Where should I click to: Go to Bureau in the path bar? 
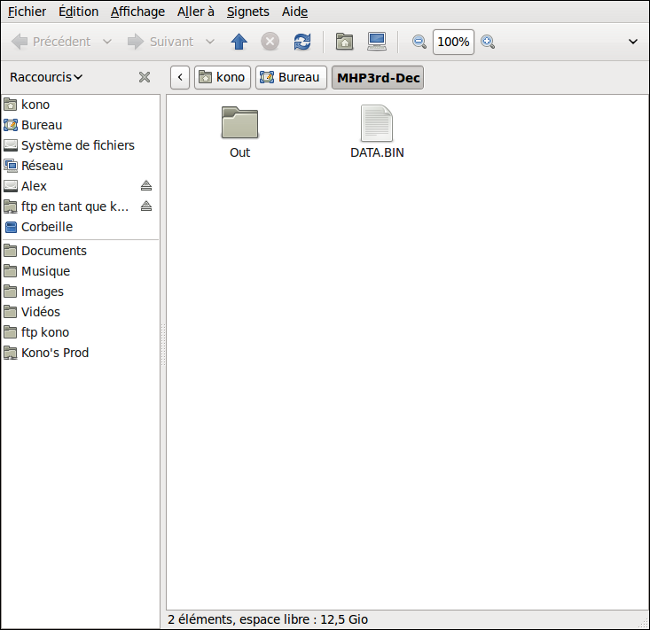(x=291, y=78)
